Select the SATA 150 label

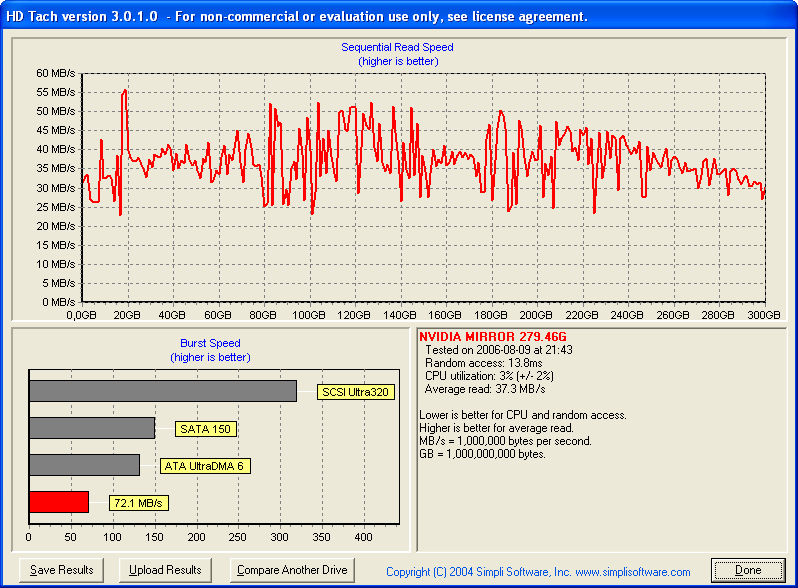[x=206, y=429]
